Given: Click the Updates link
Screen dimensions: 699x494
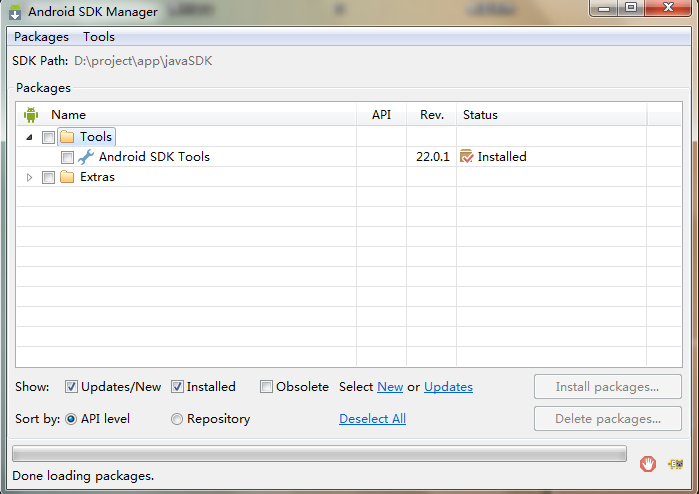Looking at the screenshot, I should [x=448, y=387].
